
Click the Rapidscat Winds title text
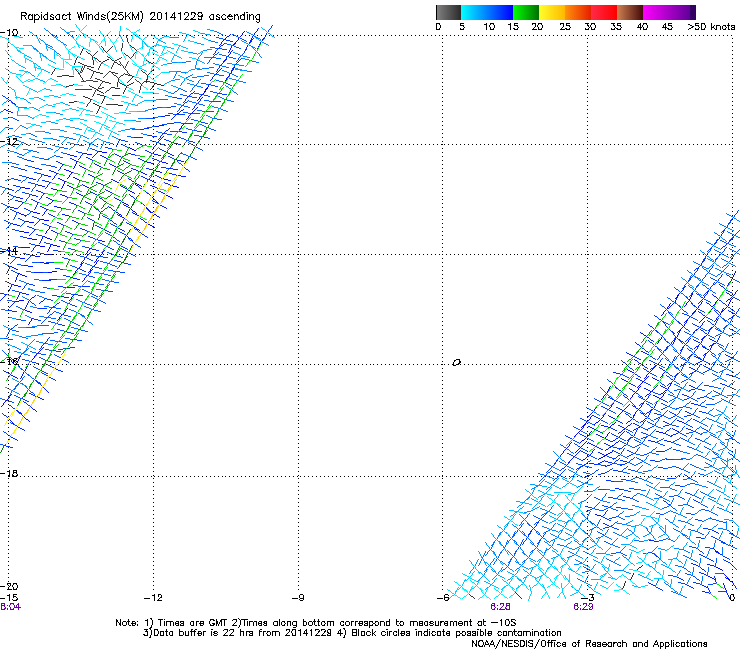[140, 17]
